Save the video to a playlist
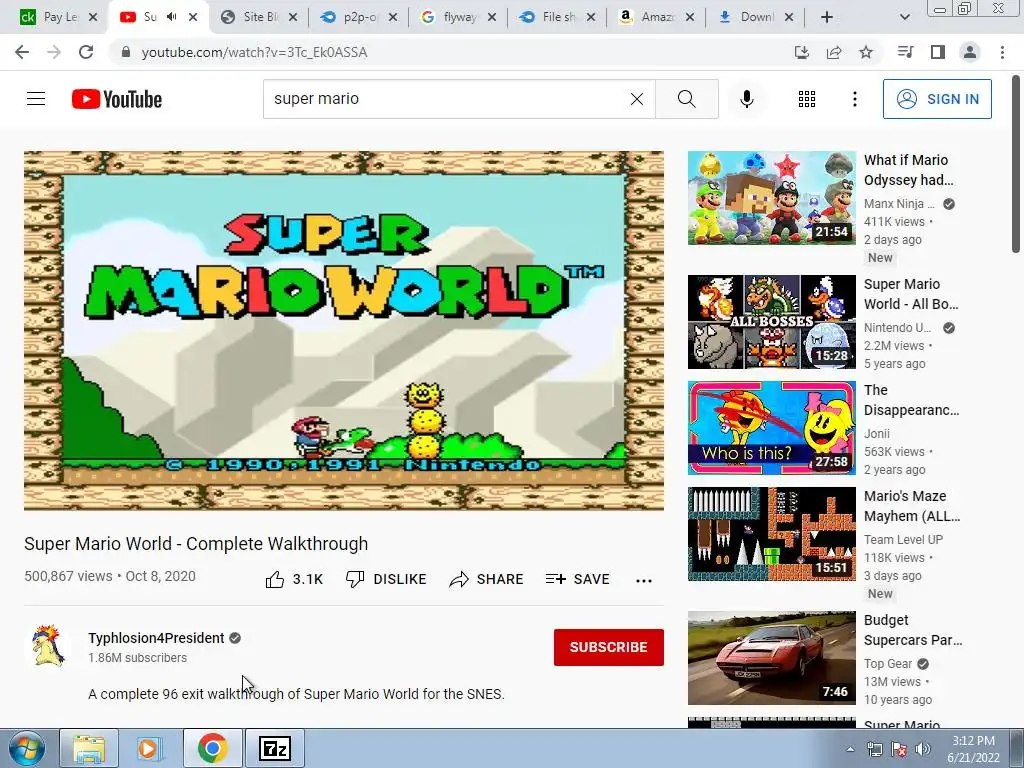 pos(577,579)
